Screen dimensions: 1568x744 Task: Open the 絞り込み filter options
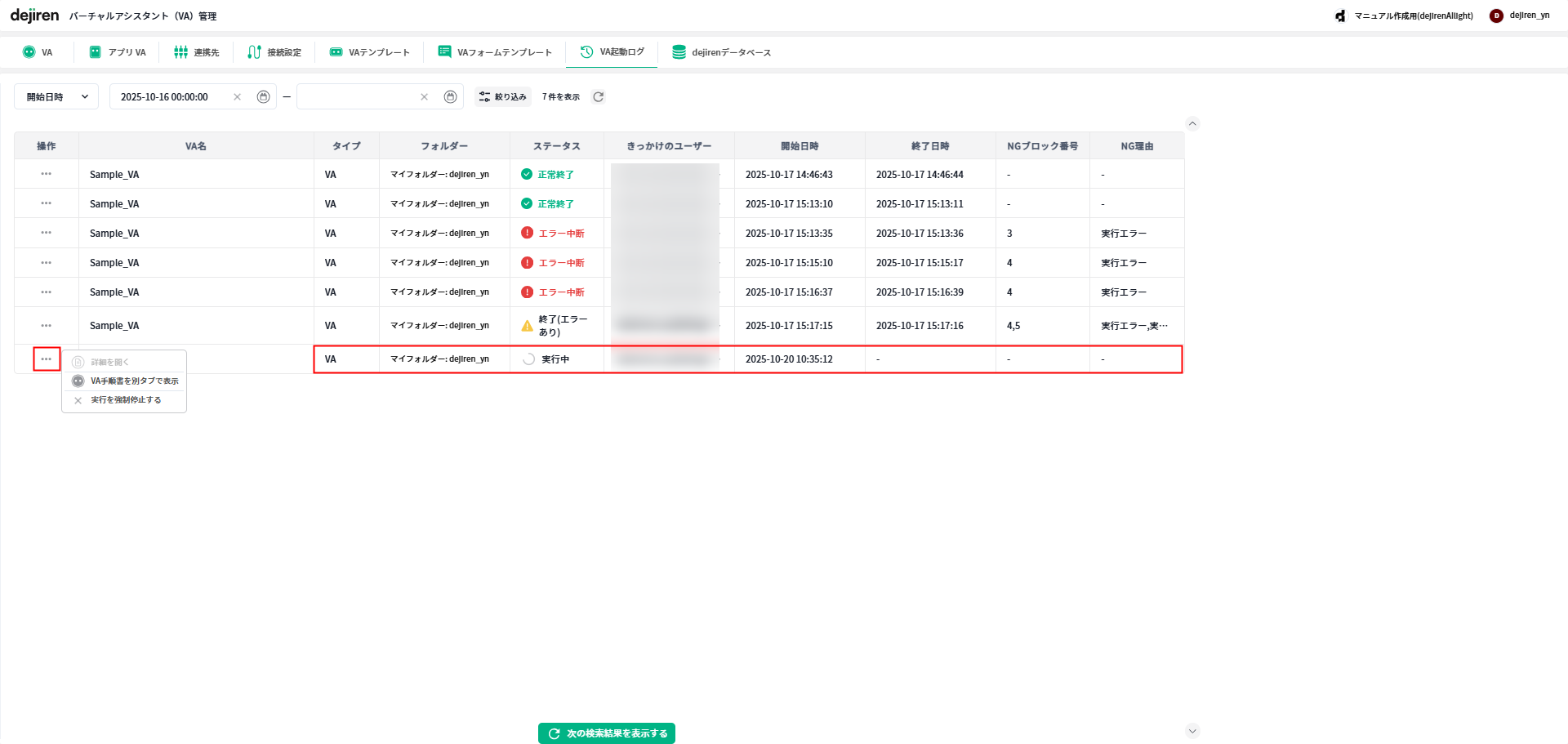(503, 96)
